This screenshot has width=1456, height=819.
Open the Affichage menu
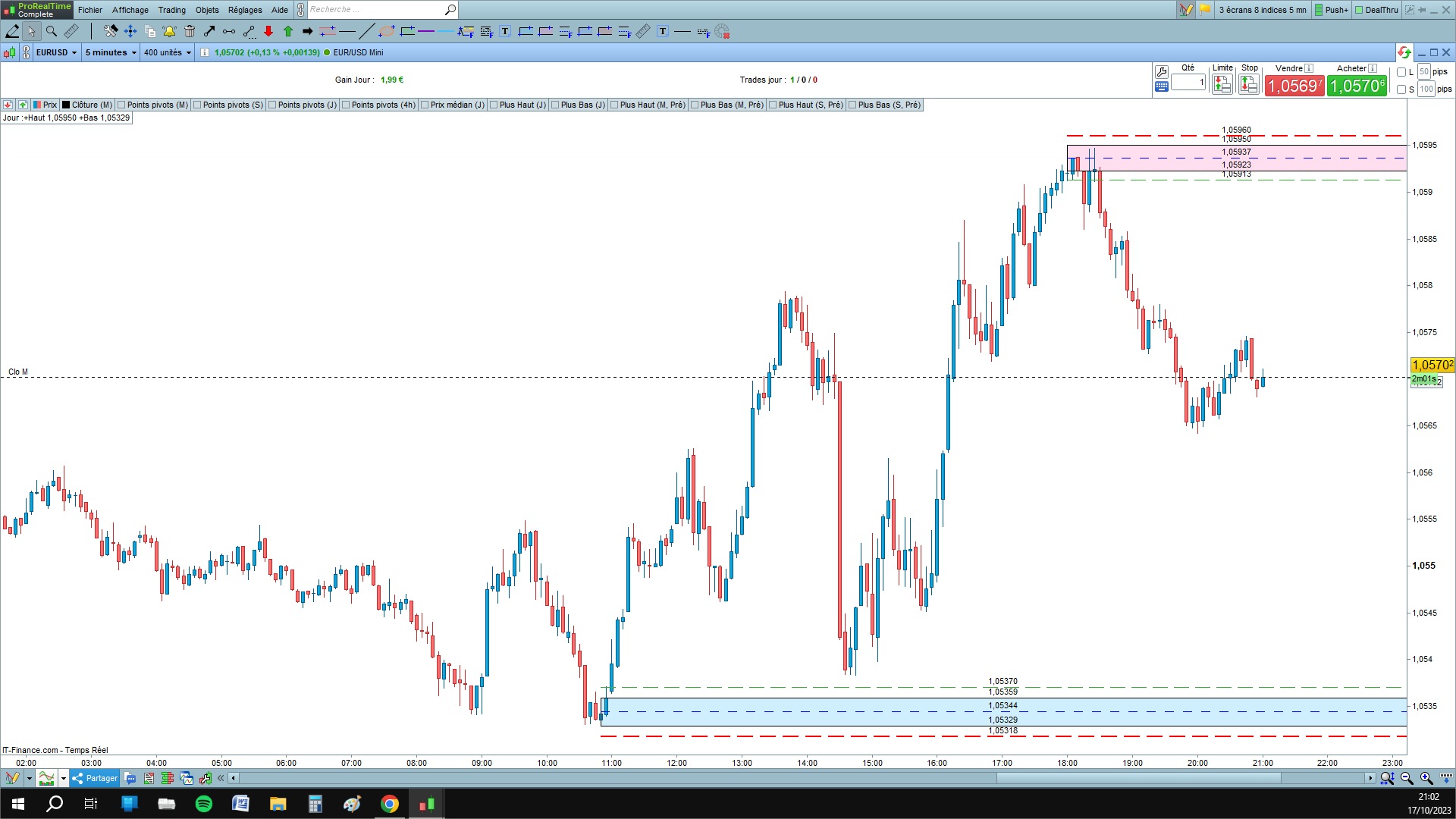pos(130,10)
